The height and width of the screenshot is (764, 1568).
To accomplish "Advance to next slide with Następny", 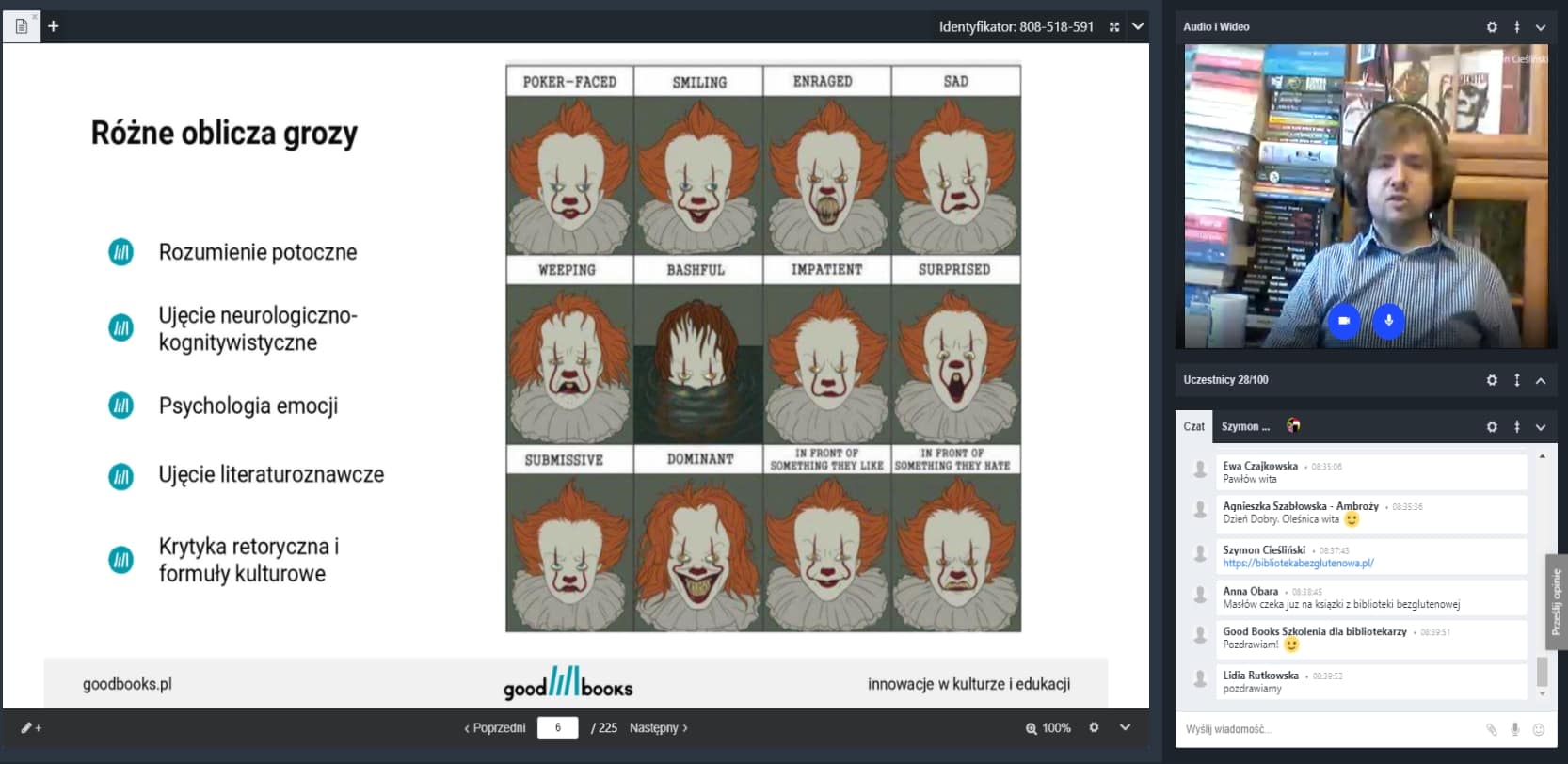I will click(658, 727).
